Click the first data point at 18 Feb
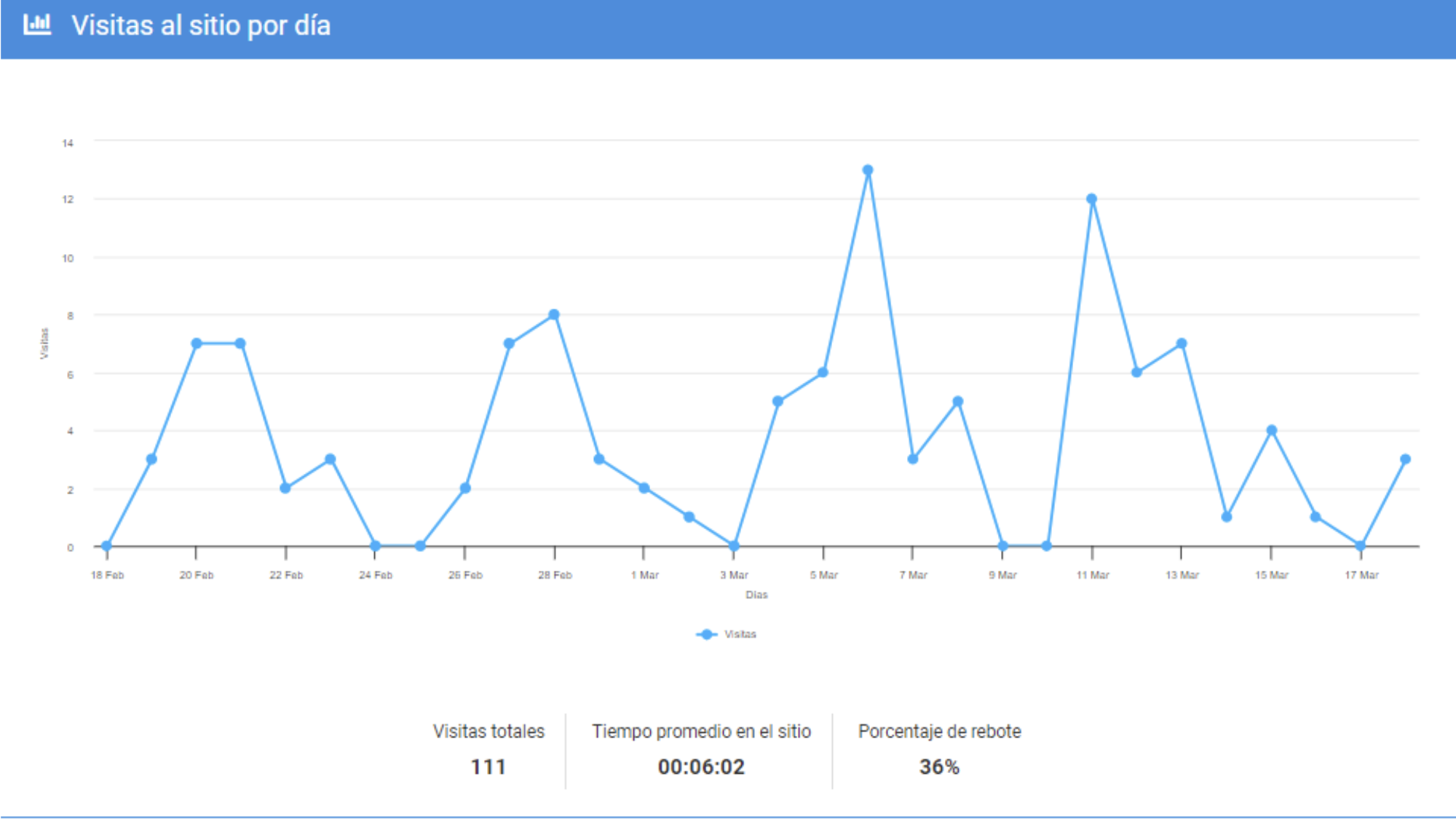This screenshot has width=1456, height=824. (107, 546)
